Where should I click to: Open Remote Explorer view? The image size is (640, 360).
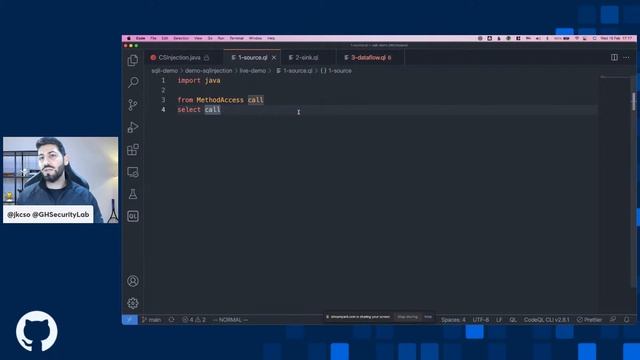coord(133,172)
